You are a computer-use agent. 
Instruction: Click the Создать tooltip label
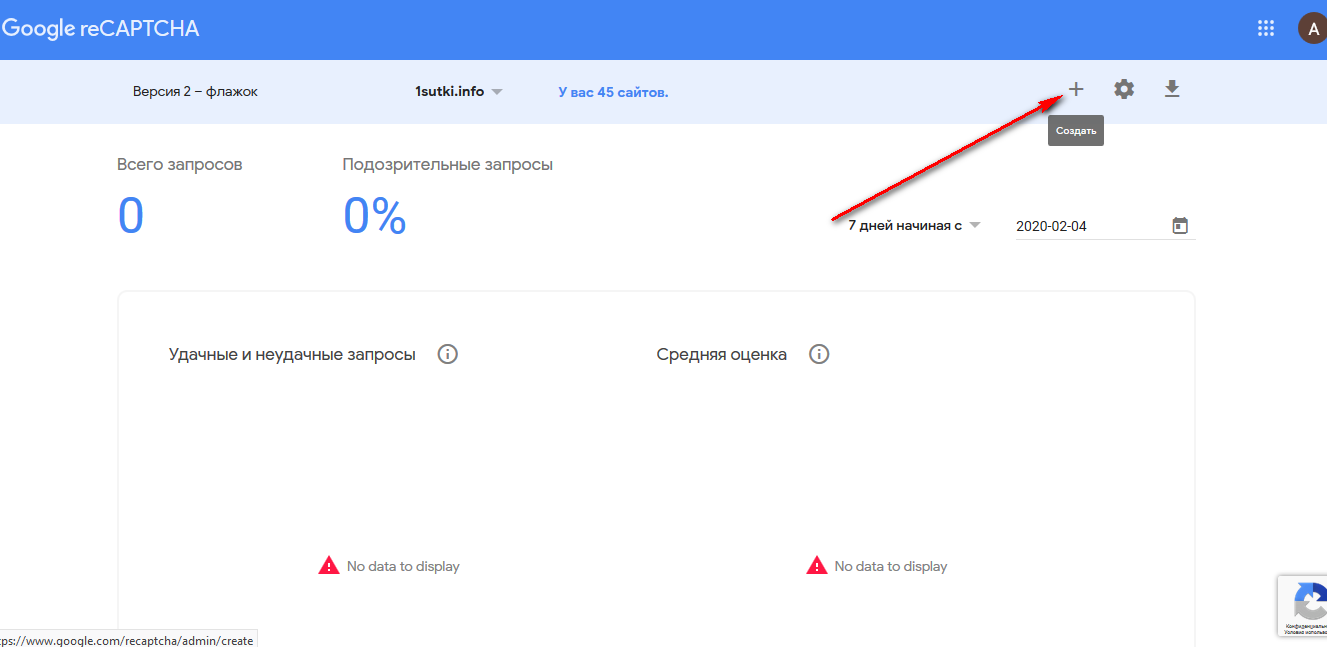pyautogui.click(x=1076, y=131)
